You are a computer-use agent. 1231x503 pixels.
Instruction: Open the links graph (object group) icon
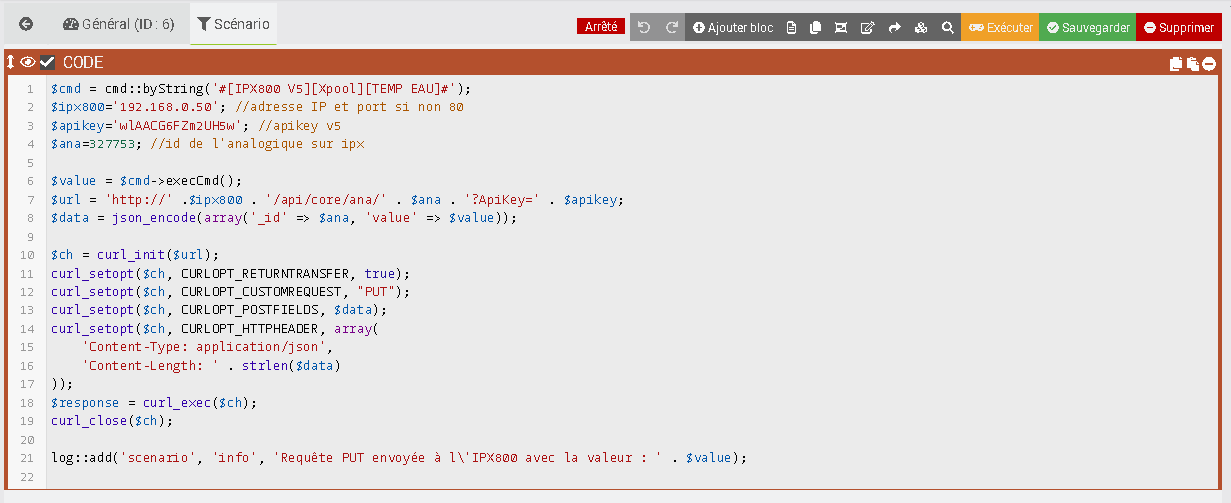(841, 28)
